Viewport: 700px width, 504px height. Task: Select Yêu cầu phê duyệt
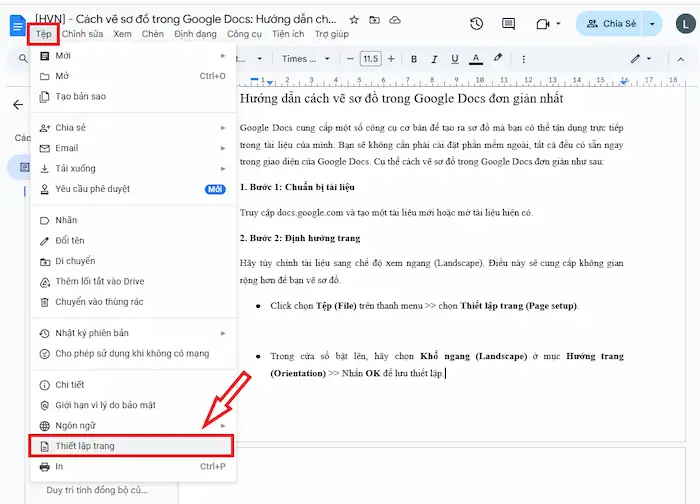point(133,189)
